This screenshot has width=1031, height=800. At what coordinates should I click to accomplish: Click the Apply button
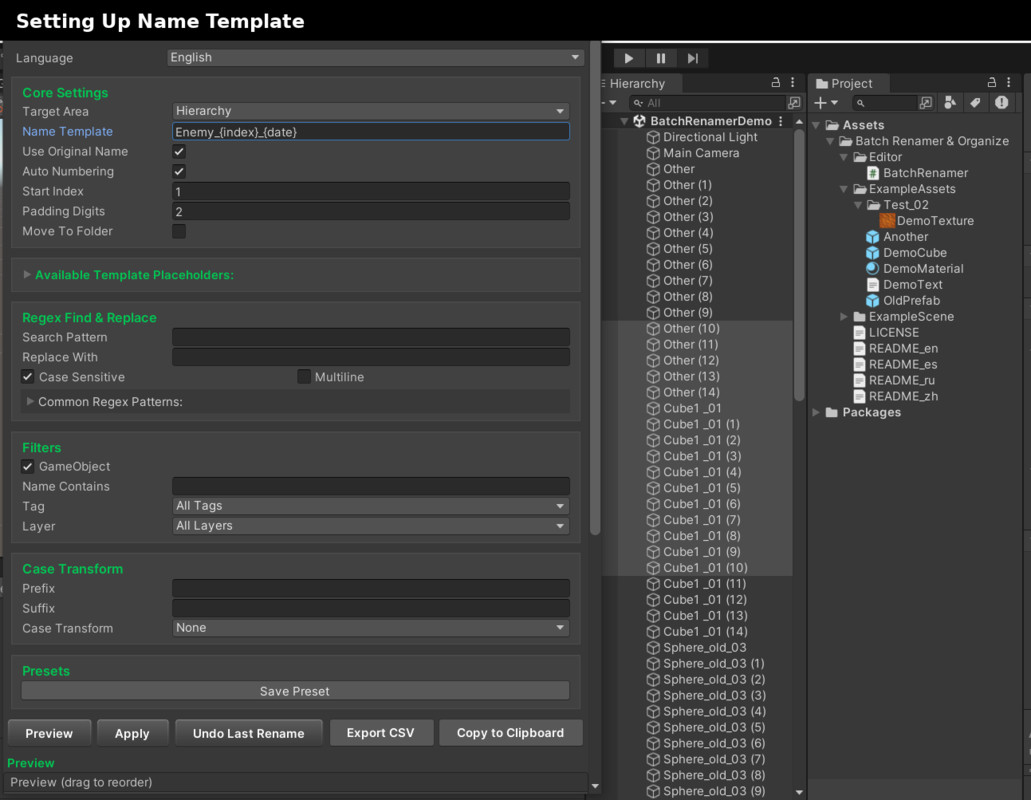coord(132,733)
